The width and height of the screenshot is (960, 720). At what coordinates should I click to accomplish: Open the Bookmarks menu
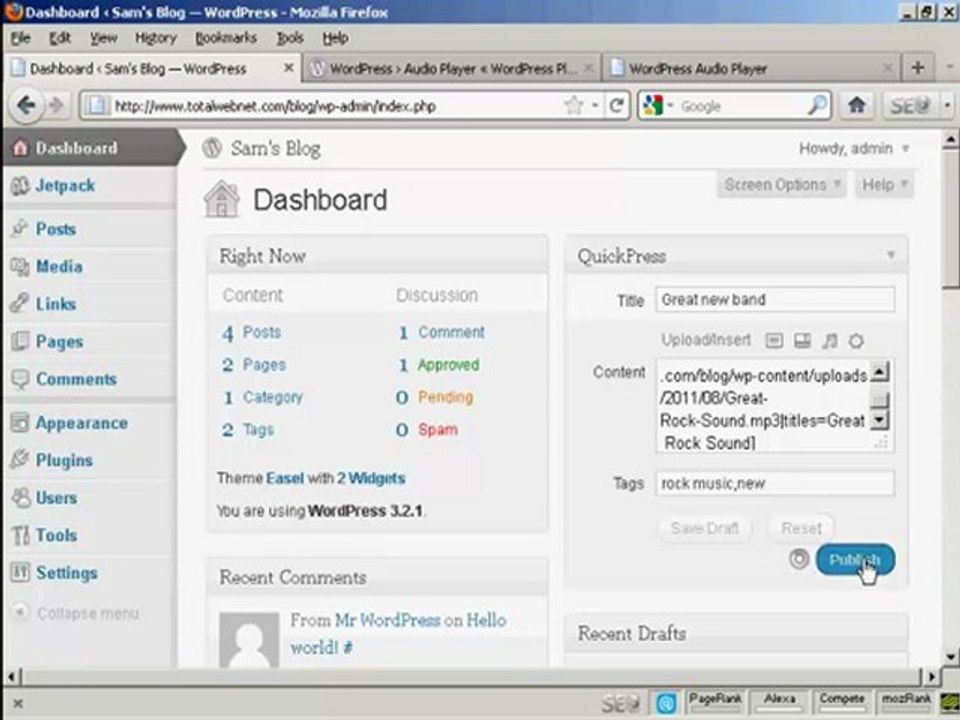coord(226,38)
